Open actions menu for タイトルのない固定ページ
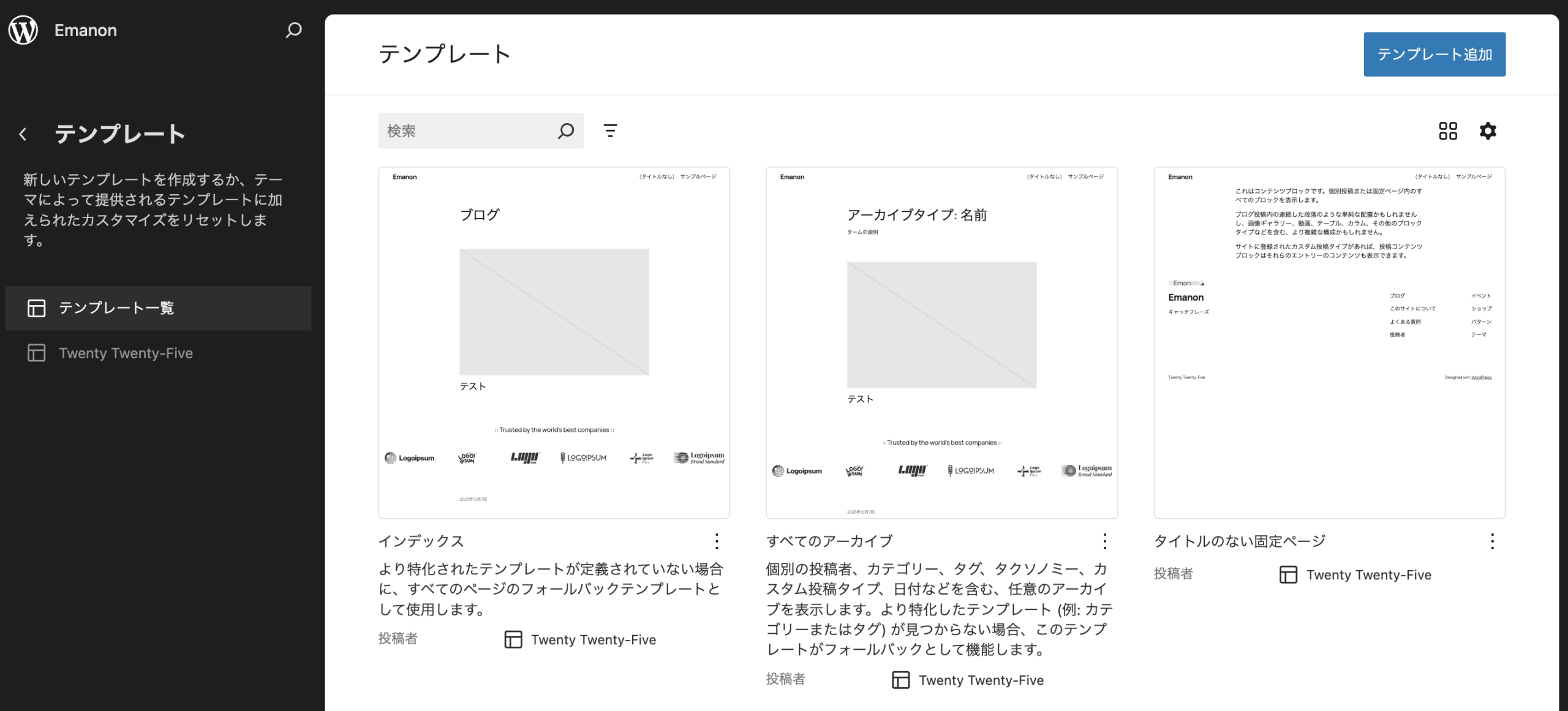 (1492, 541)
